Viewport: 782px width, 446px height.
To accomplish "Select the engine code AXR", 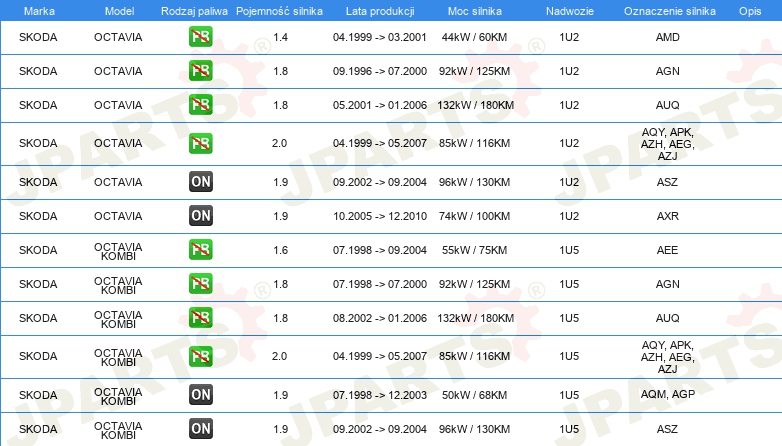I will [667, 216].
